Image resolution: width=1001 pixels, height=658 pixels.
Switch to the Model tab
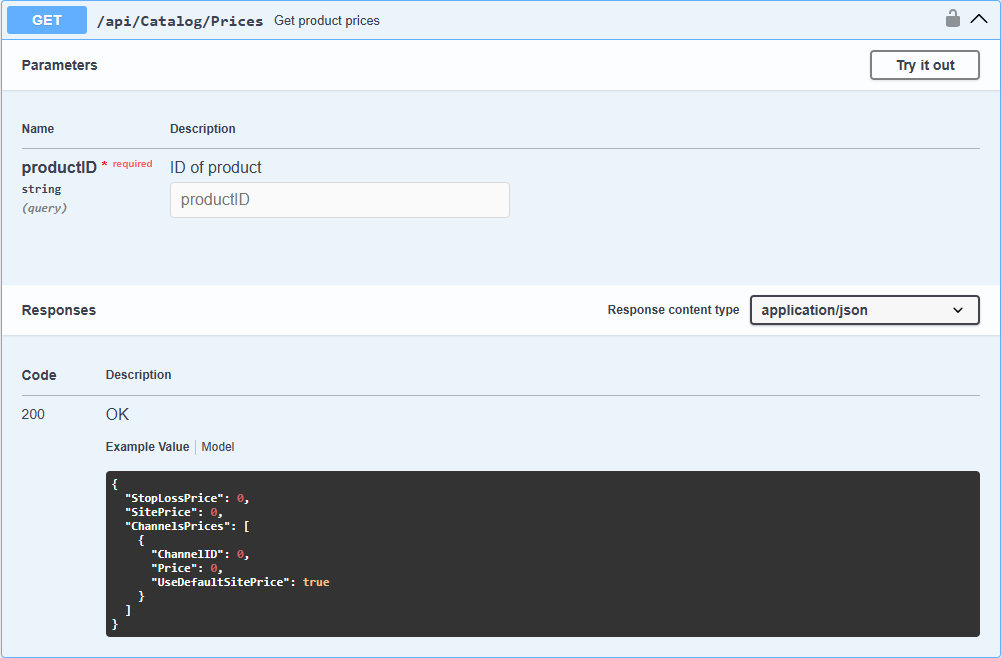coord(218,447)
